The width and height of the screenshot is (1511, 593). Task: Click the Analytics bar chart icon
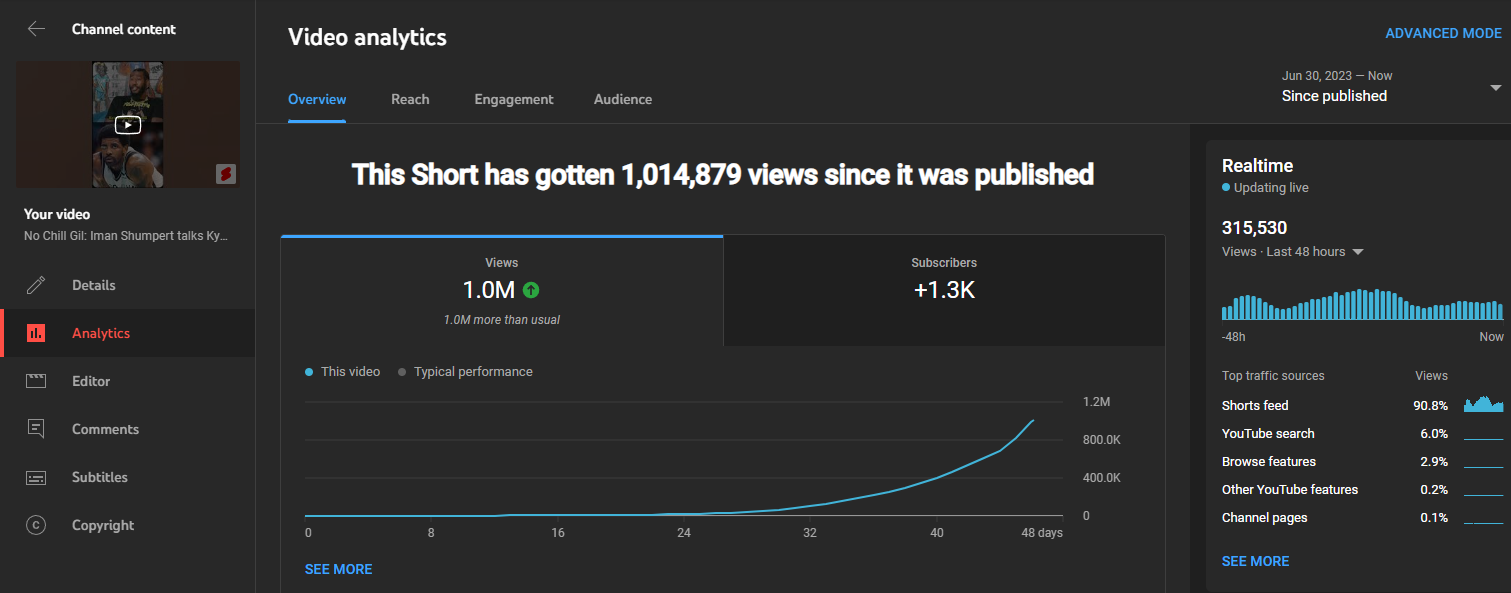pyautogui.click(x=36, y=333)
